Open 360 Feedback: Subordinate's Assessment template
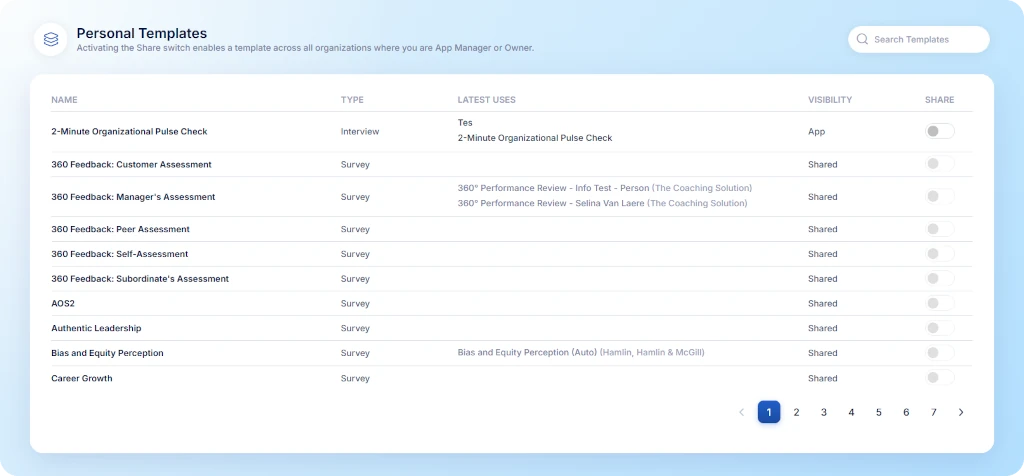This screenshot has width=1024, height=476. pyautogui.click(x=140, y=279)
